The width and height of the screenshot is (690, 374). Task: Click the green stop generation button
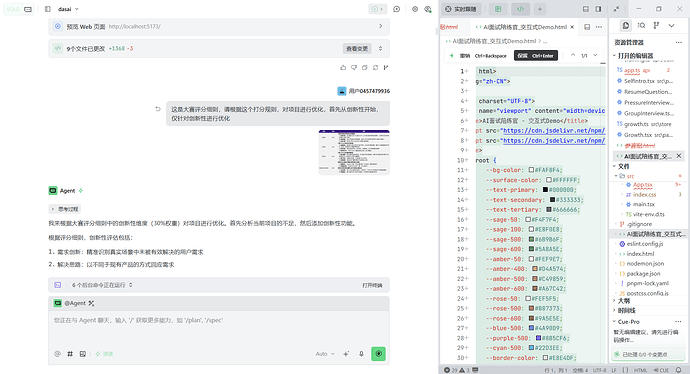pos(378,354)
